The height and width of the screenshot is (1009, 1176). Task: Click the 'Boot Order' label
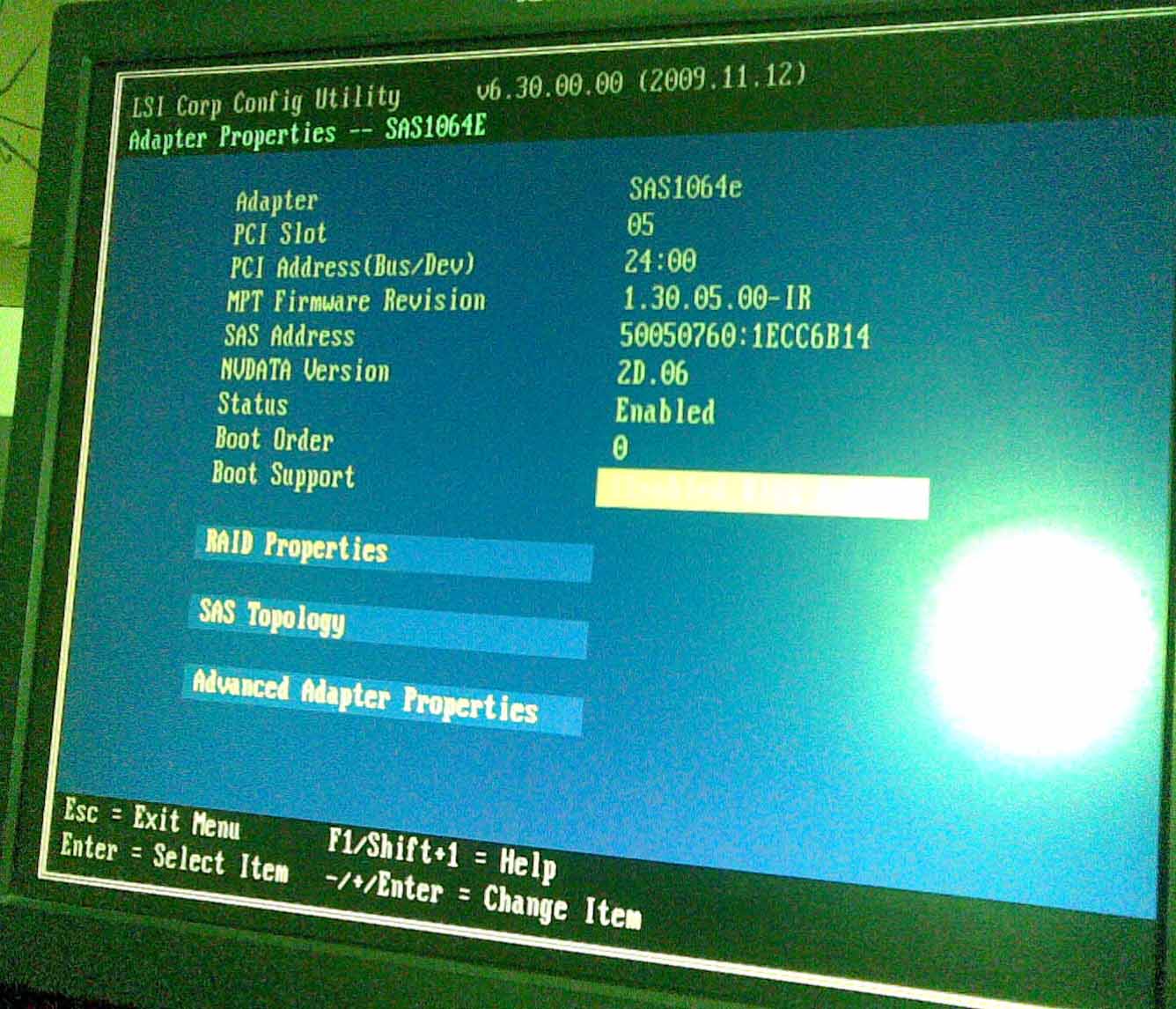tap(274, 439)
